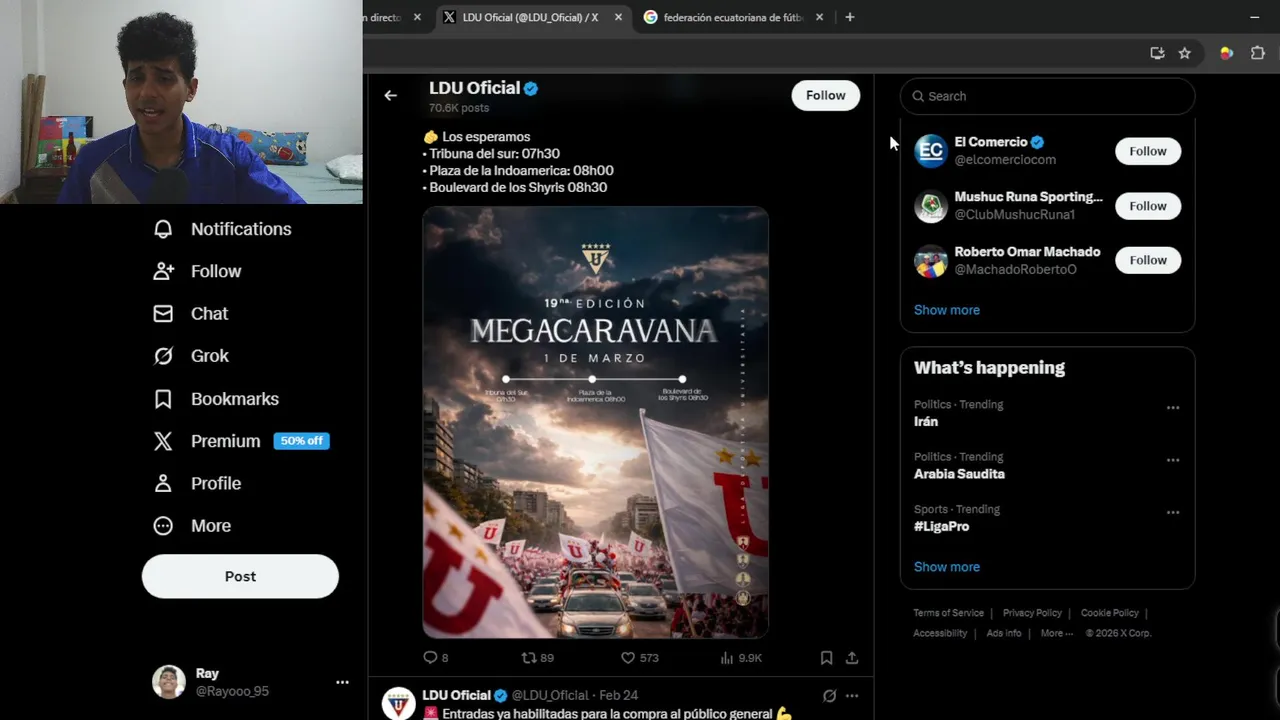Open Chat from the sidebar
Screen dimensions: 1280x720
coord(190,314)
